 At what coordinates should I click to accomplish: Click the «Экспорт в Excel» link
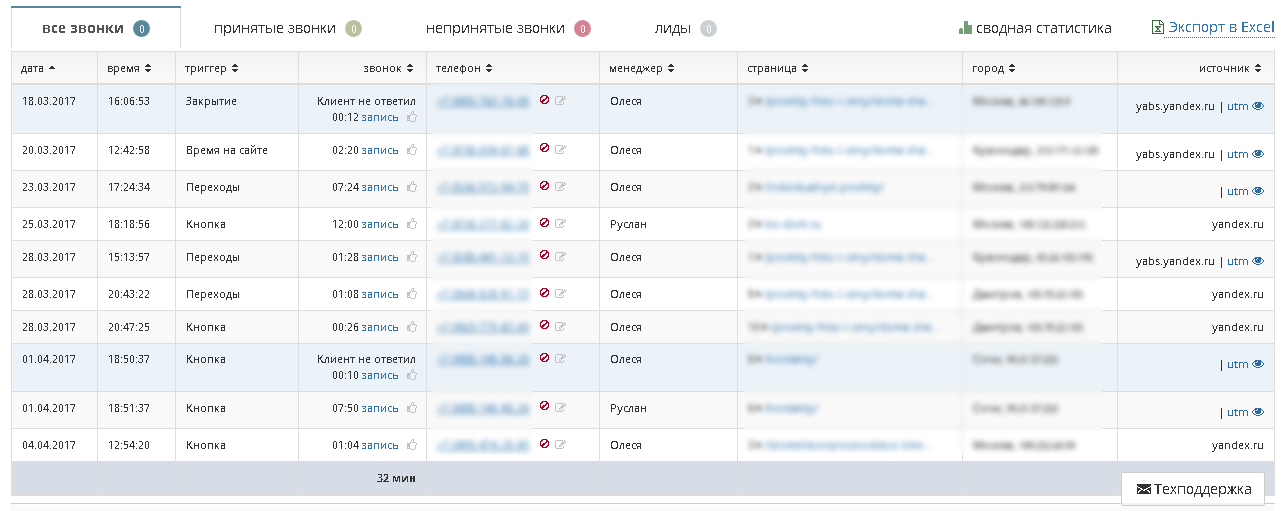[x=1221, y=27]
